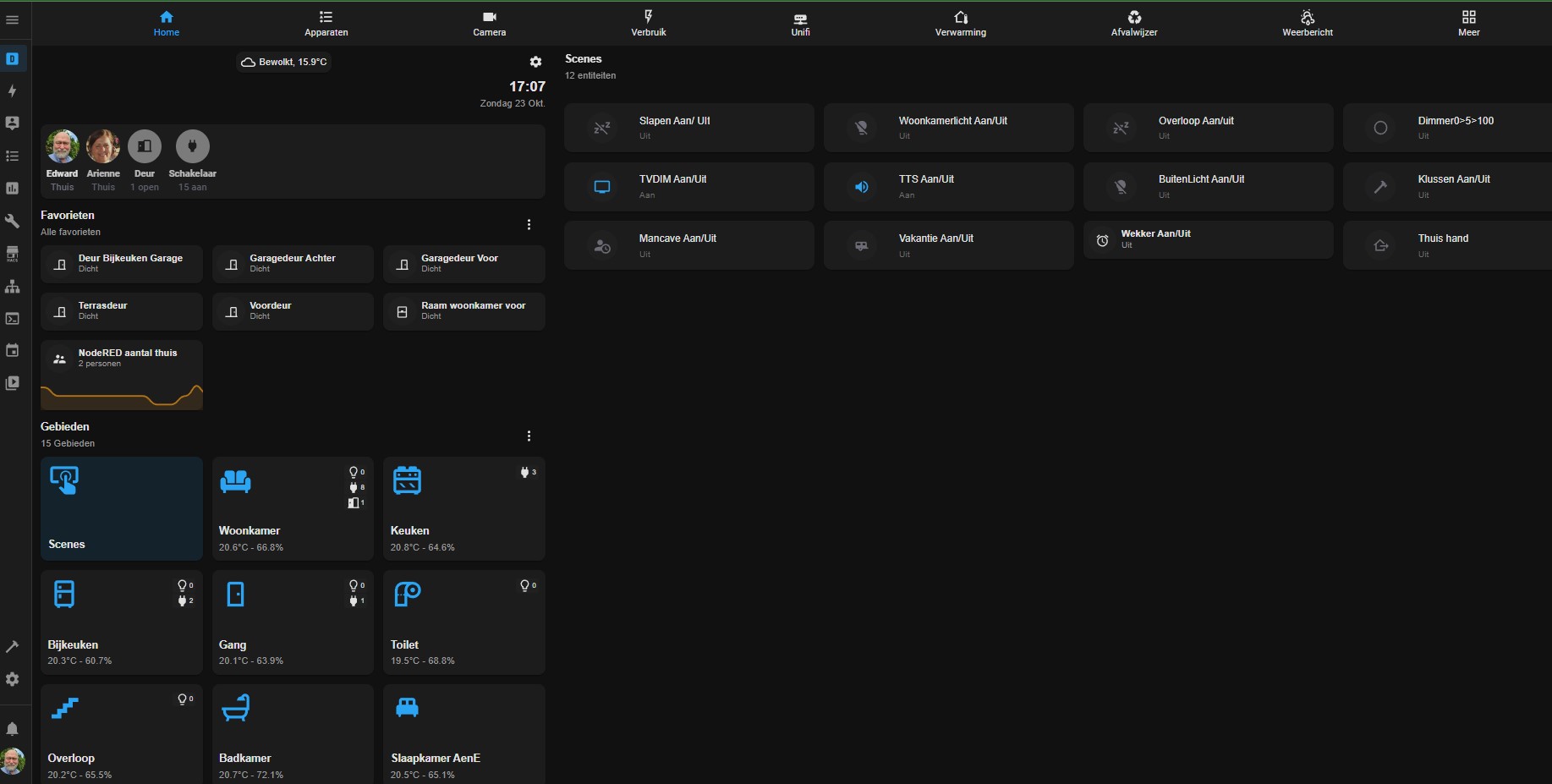Image resolution: width=1552 pixels, height=784 pixels.
Task: Click the Woonkamer sofa icon
Action: pos(235,481)
